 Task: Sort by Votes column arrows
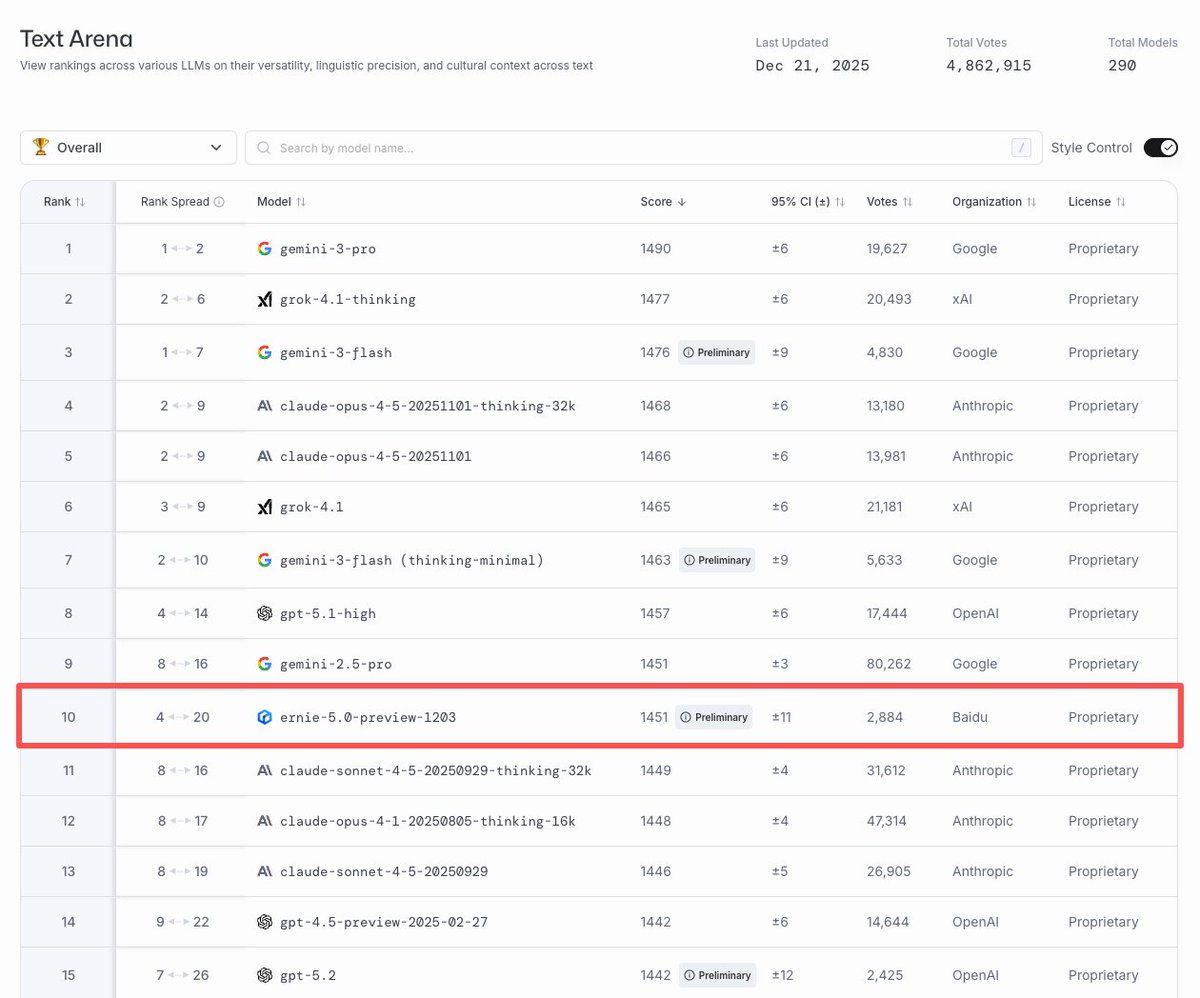click(x=907, y=202)
